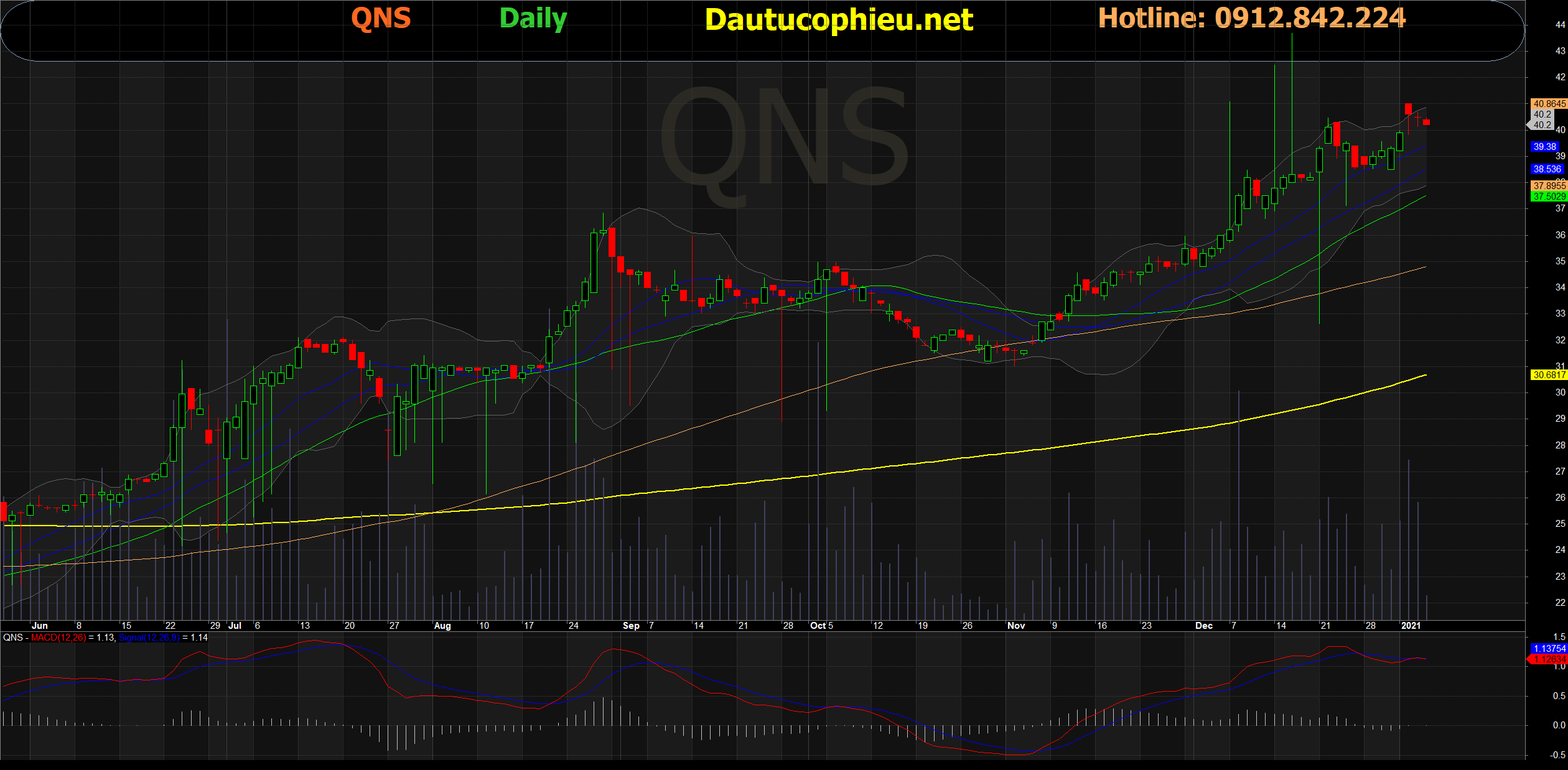Click the 37.5029 green price tag
This screenshot has width=1568, height=770.
click(x=1548, y=197)
